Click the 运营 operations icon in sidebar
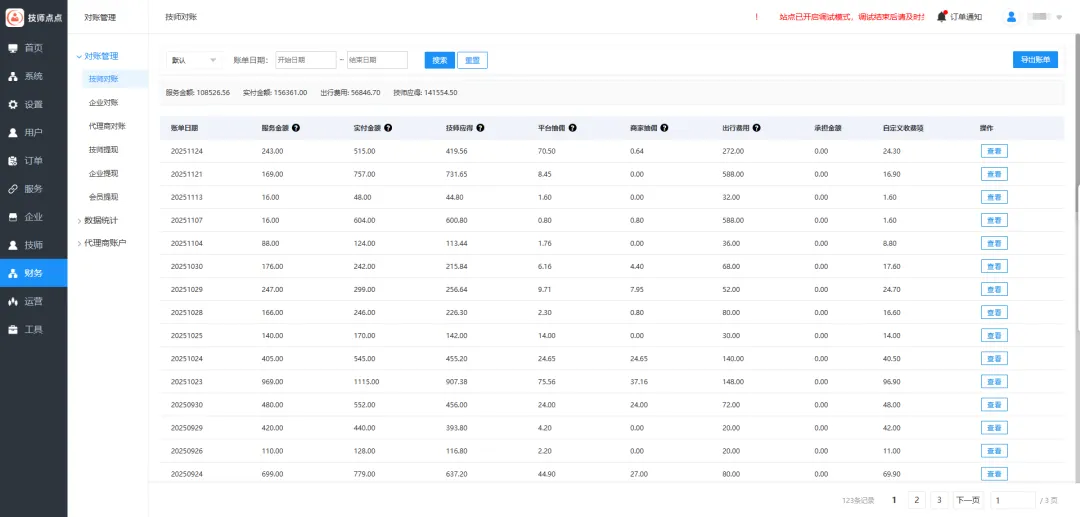 13,301
